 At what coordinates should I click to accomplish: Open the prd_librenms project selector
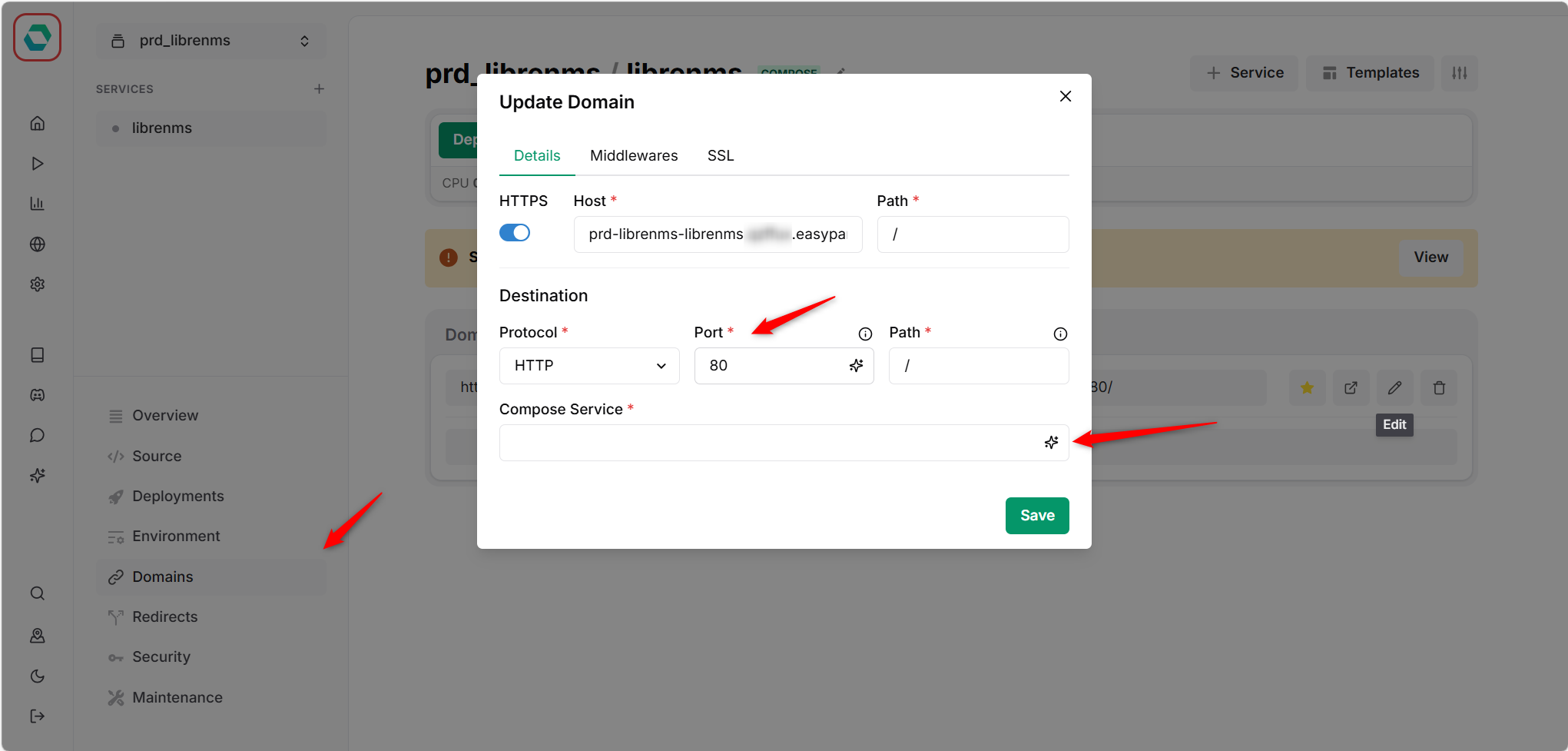(211, 41)
